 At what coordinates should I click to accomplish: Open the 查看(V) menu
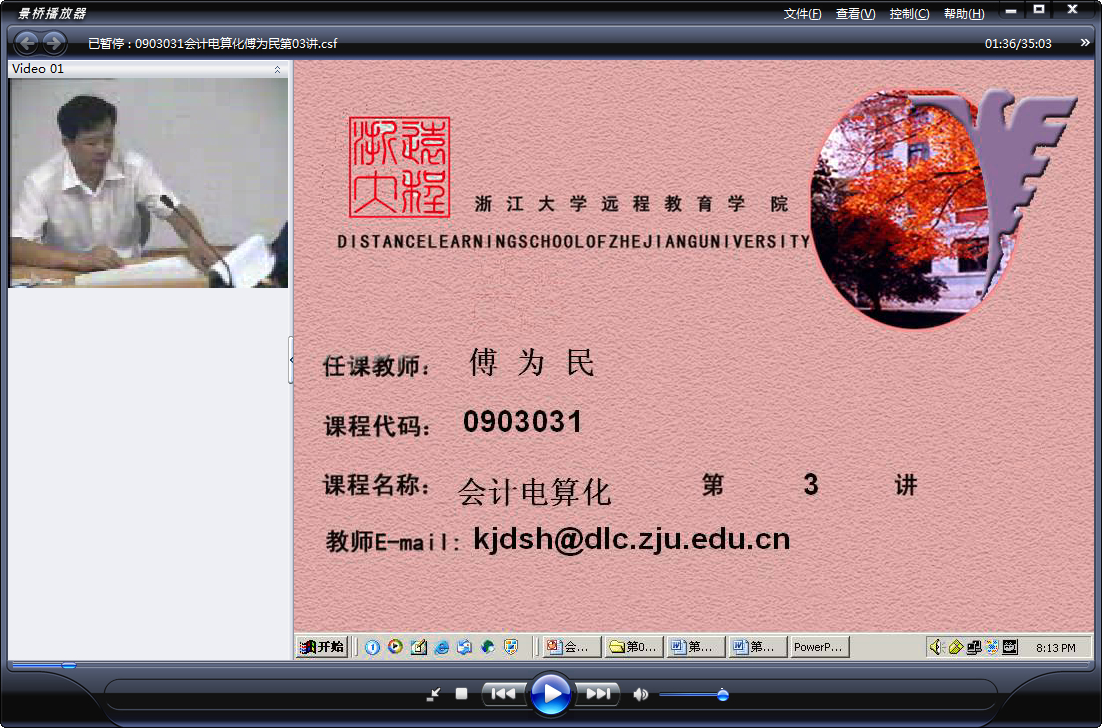[855, 13]
